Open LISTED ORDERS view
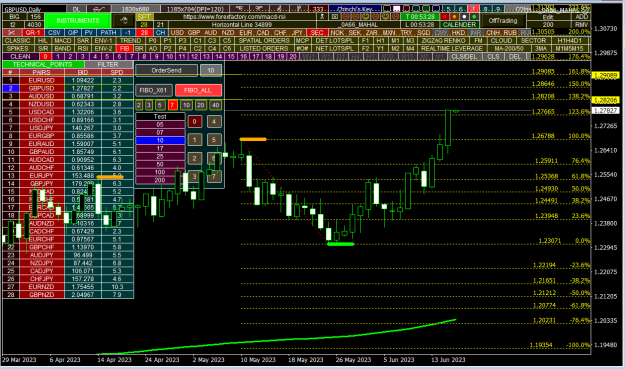The image size is (625, 369). [x=264, y=48]
